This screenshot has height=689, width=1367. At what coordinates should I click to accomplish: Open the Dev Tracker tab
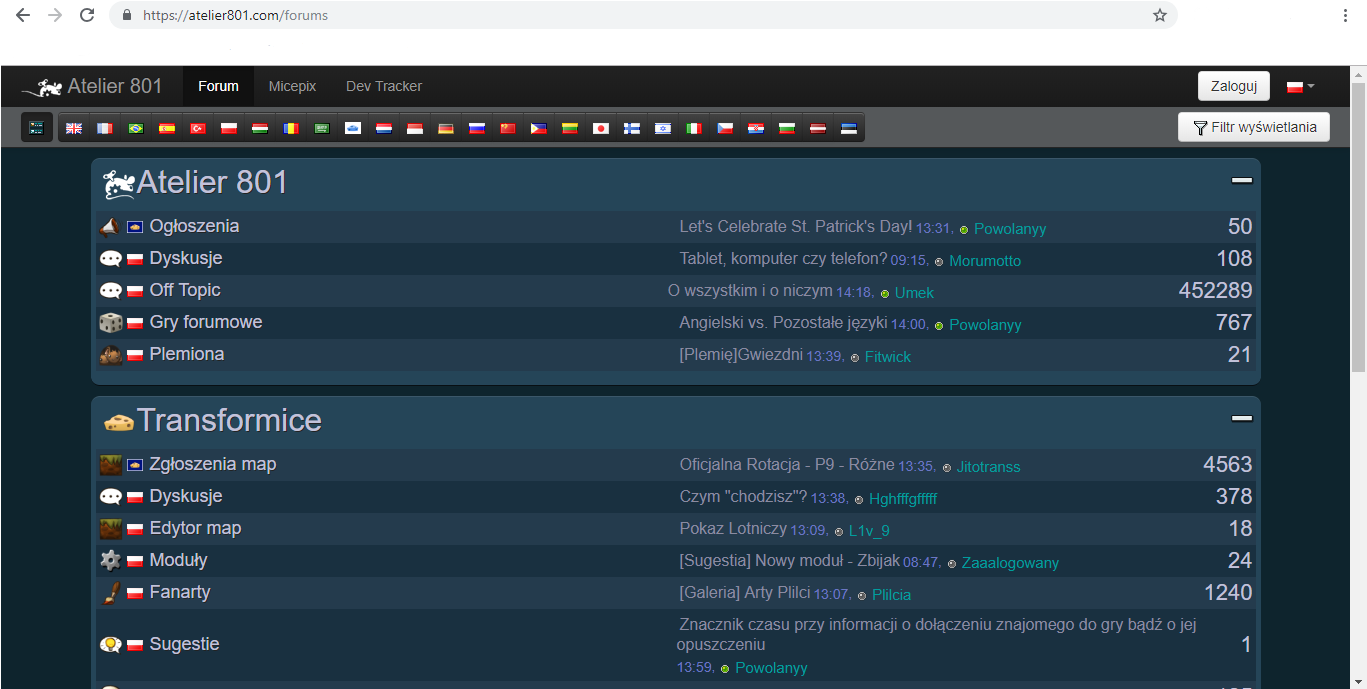(384, 87)
